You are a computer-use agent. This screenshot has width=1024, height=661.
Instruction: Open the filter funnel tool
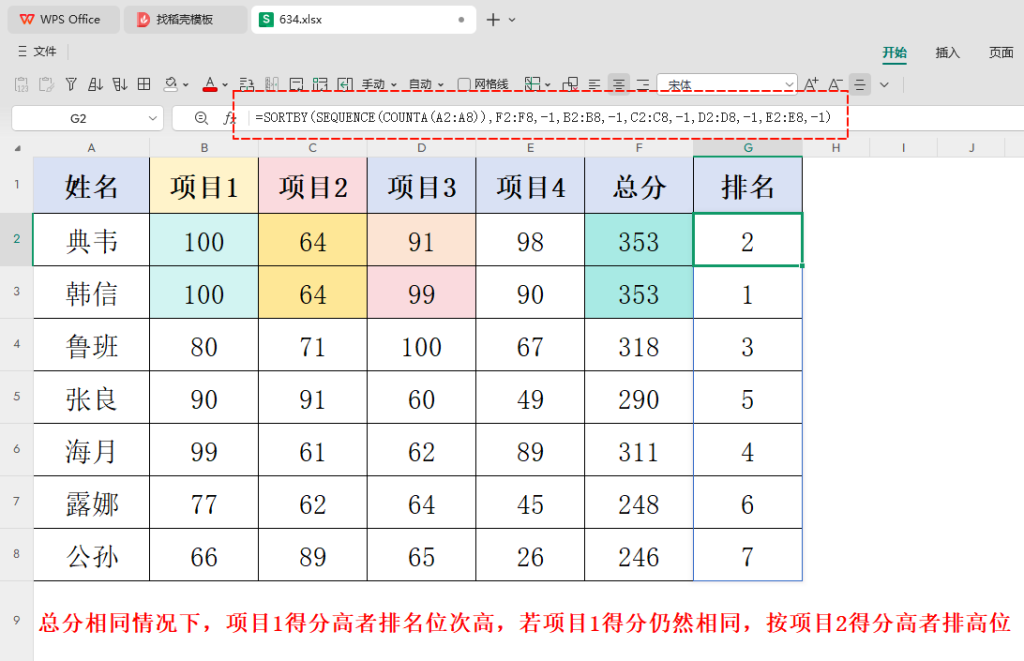pyautogui.click(x=71, y=84)
